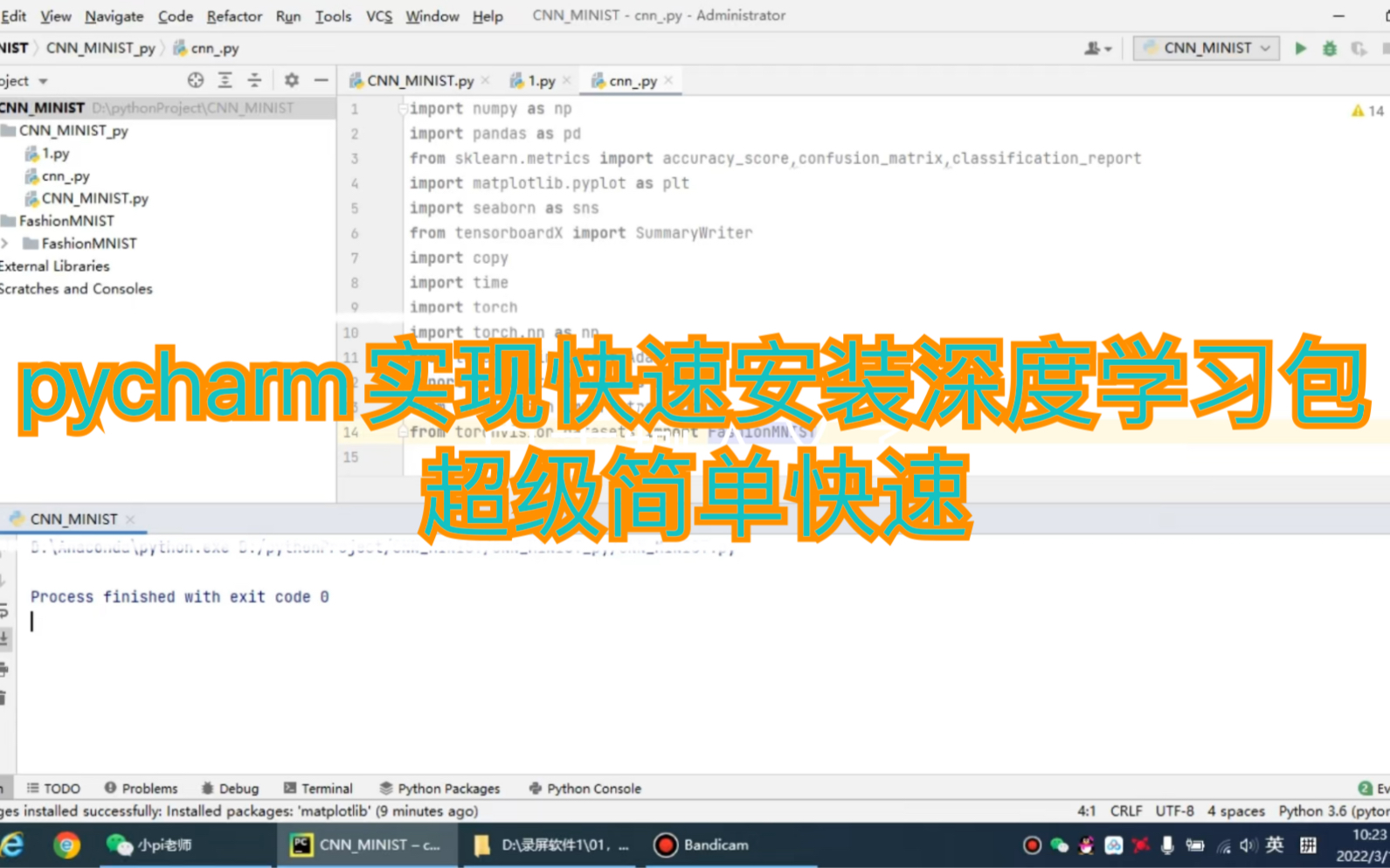Image resolution: width=1390 pixels, height=868 pixels.
Task: Open the Python Packages tool window
Action: coord(439,789)
